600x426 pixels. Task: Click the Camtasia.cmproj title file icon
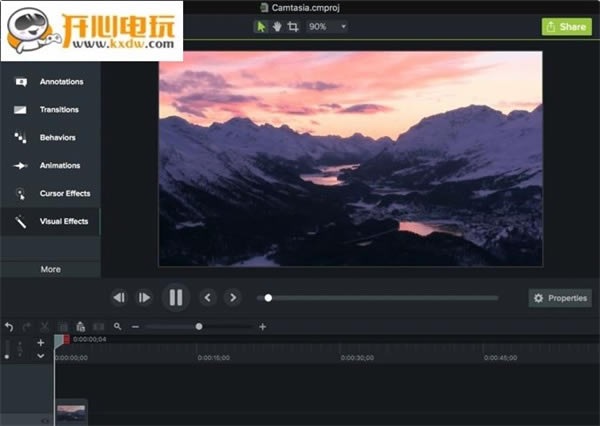pyautogui.click(x=264, y=7)
